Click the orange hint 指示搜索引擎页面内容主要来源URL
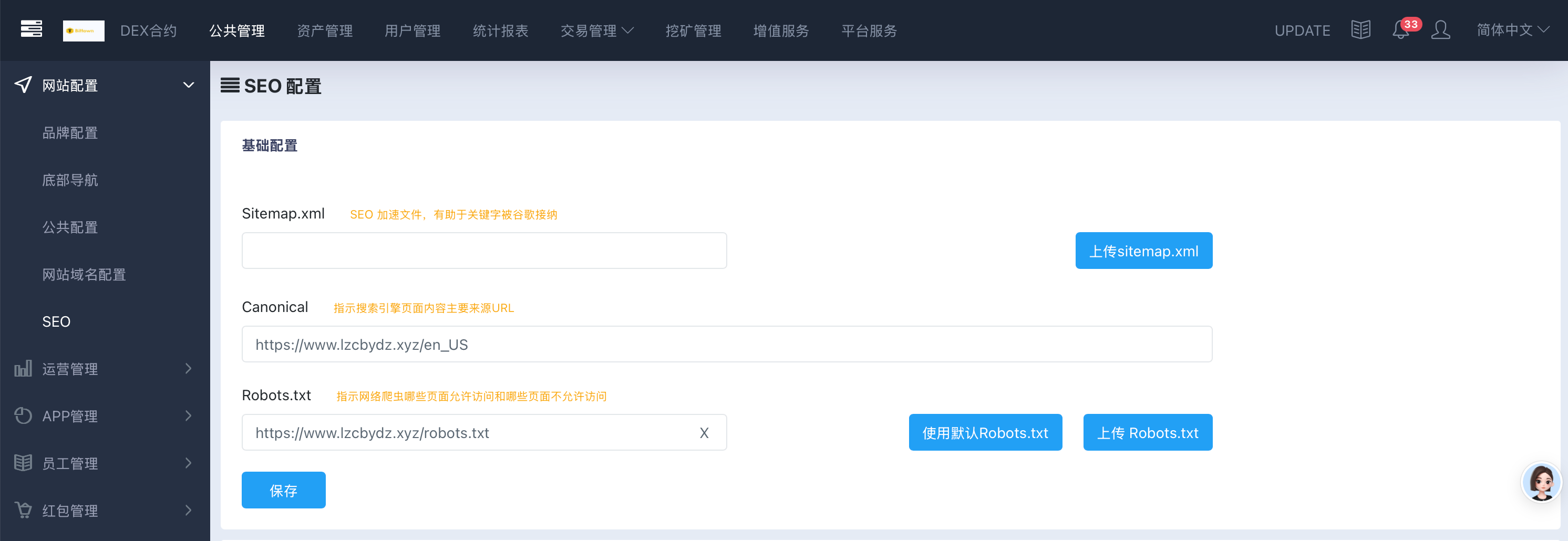Viewport: 1568px width, 541px height. 424,308
